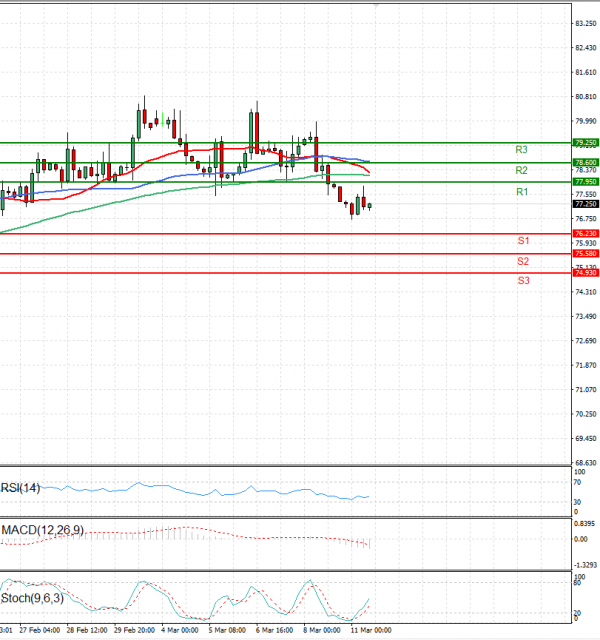
Task: Select the R3 resistance level label
Action: (521, 150)
